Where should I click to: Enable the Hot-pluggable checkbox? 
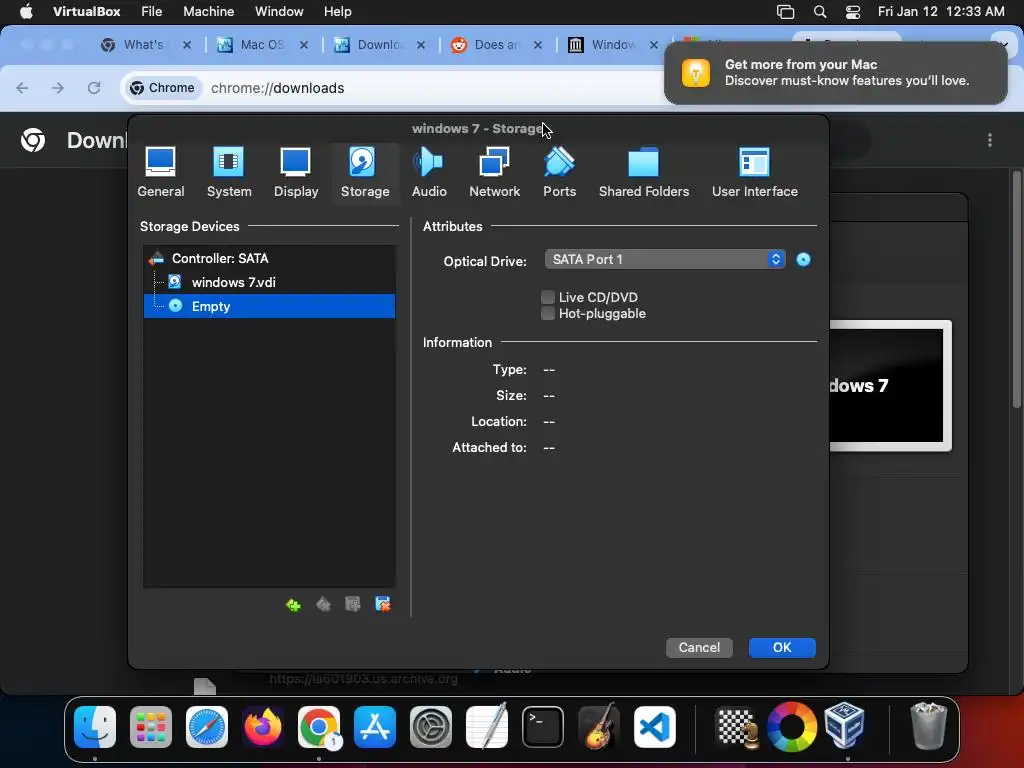(x=548, y=313)
